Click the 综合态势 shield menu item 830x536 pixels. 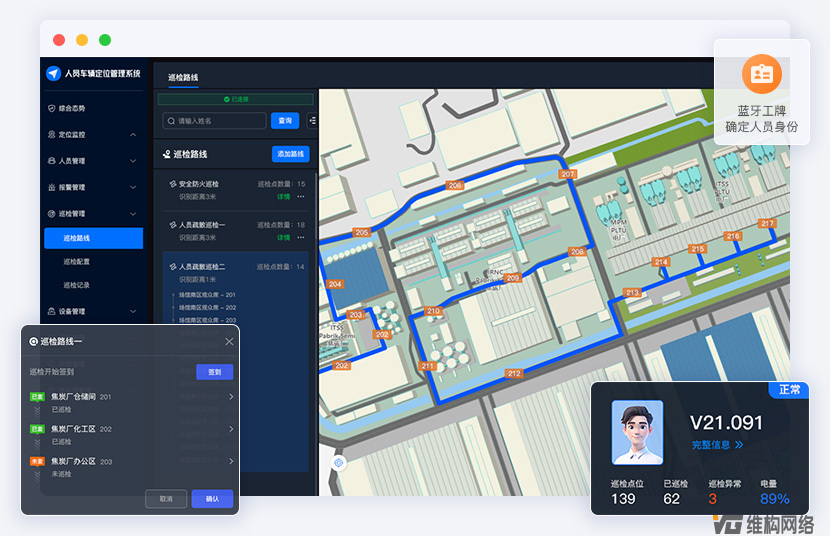pos(72,108)
